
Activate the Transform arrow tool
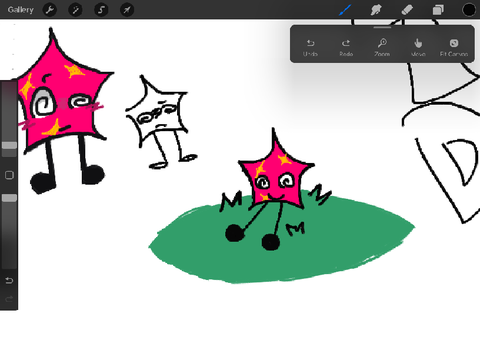tap(127, 10)
